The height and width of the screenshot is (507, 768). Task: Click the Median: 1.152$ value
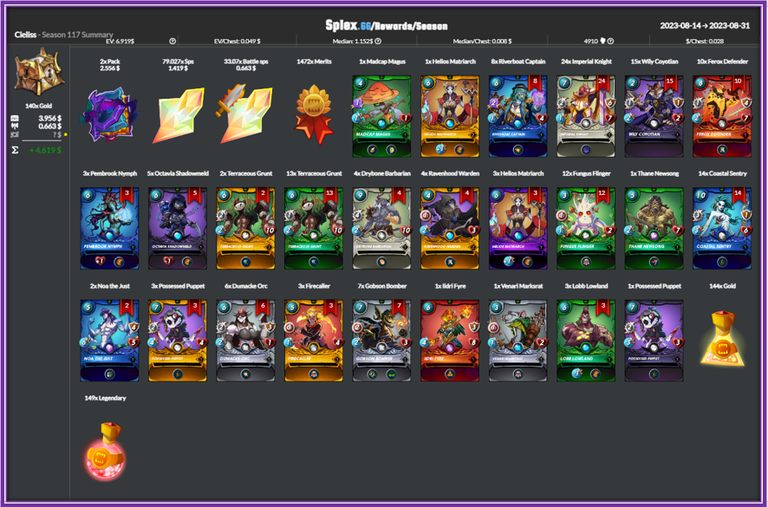tap(353, 42)
